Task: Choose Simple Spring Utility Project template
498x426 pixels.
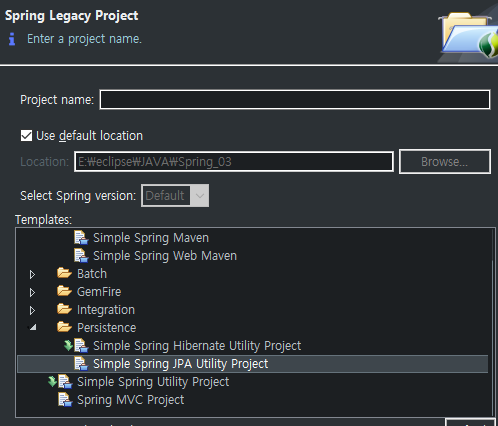Action: point(153,382)
